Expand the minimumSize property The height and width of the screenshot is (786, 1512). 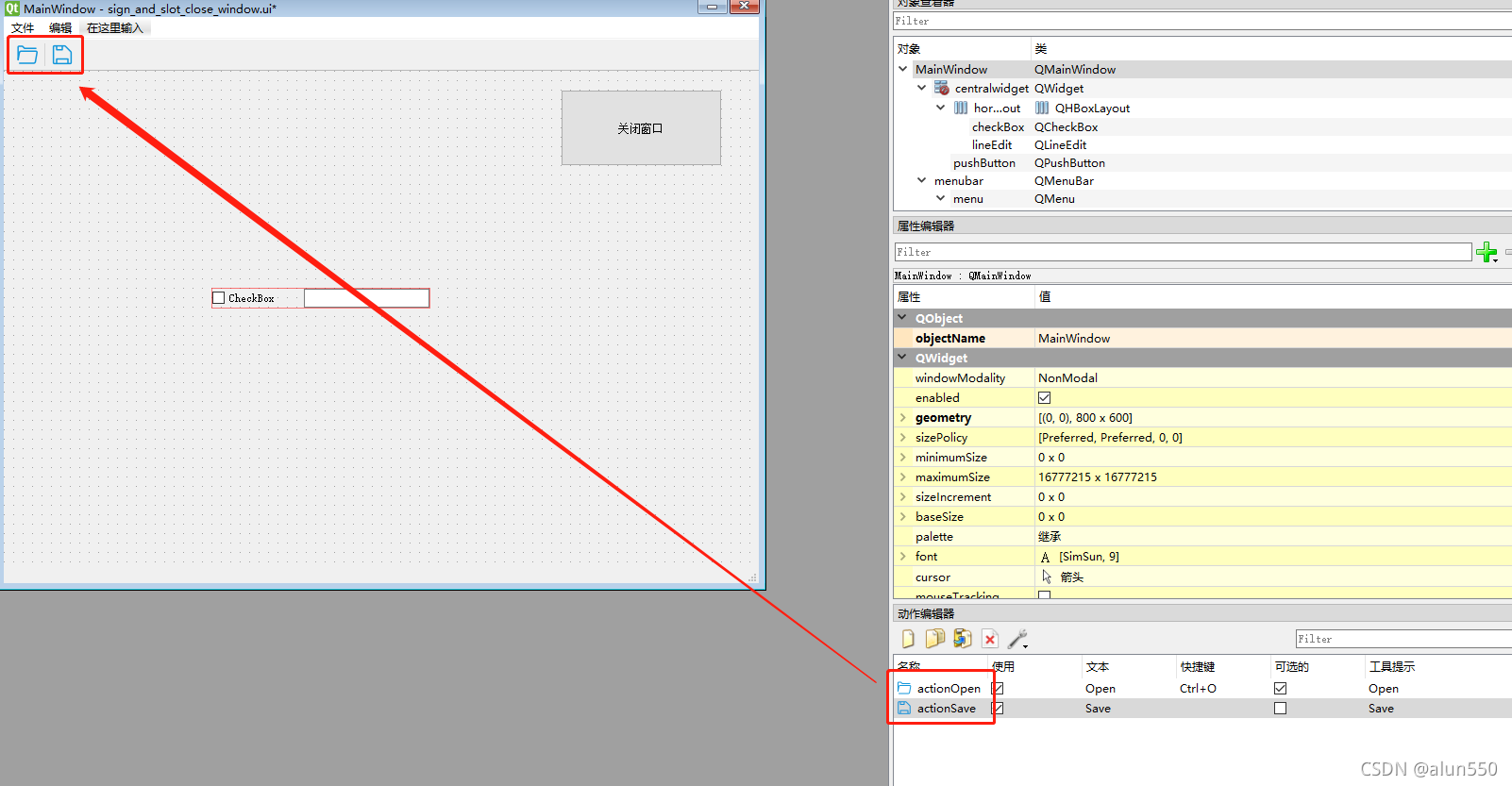pos(903,457)
